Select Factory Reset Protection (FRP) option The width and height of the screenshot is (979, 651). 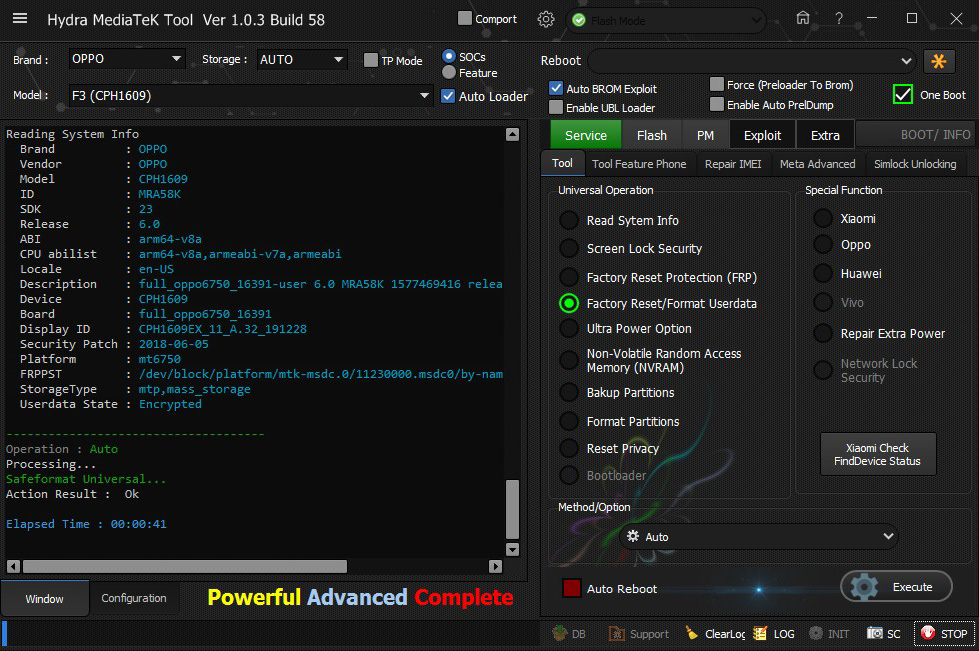click(569, 277)
